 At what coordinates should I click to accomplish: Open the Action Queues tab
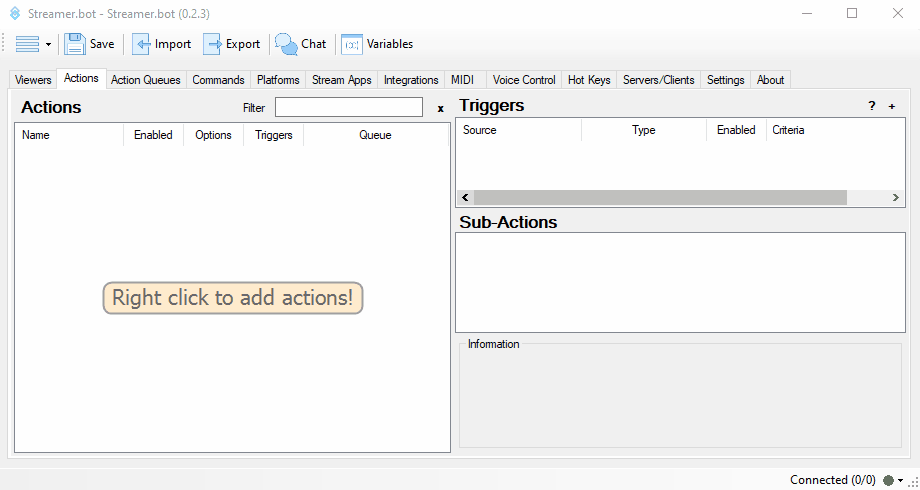[x=146, y=80]
